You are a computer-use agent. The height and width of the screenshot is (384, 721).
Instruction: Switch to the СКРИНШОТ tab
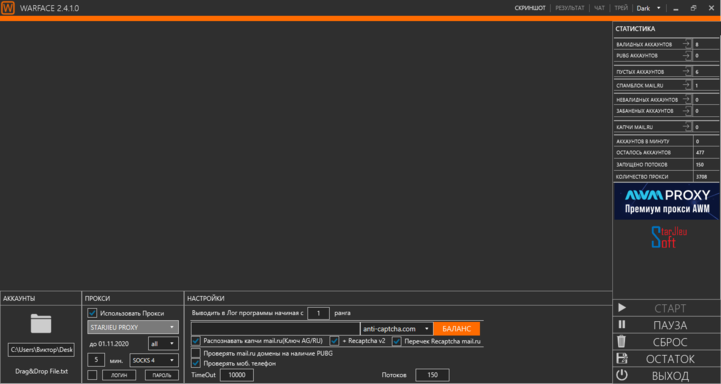click(x=530, y=8)
